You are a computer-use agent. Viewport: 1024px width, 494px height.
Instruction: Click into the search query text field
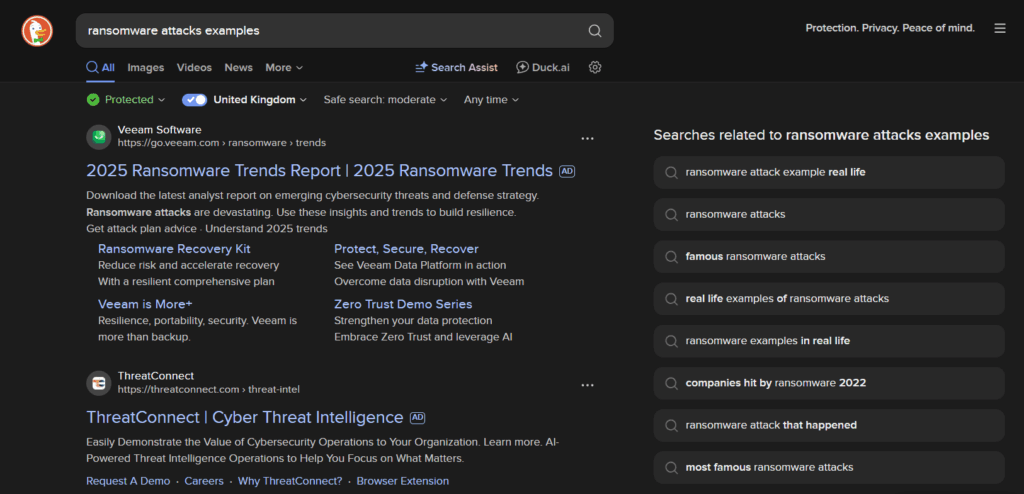[x=330, y=31]
